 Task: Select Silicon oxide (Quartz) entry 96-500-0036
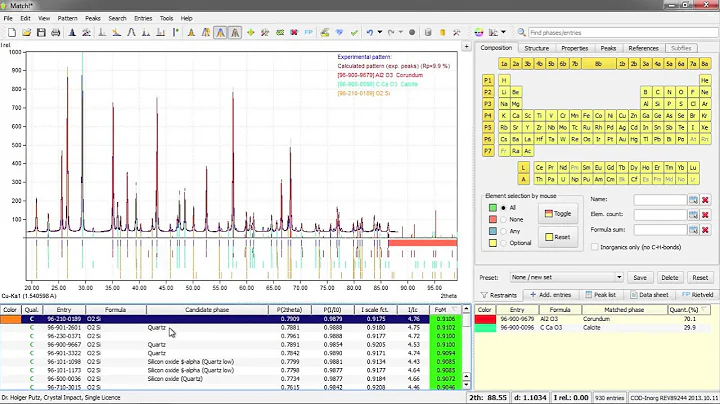pos(215,379)
